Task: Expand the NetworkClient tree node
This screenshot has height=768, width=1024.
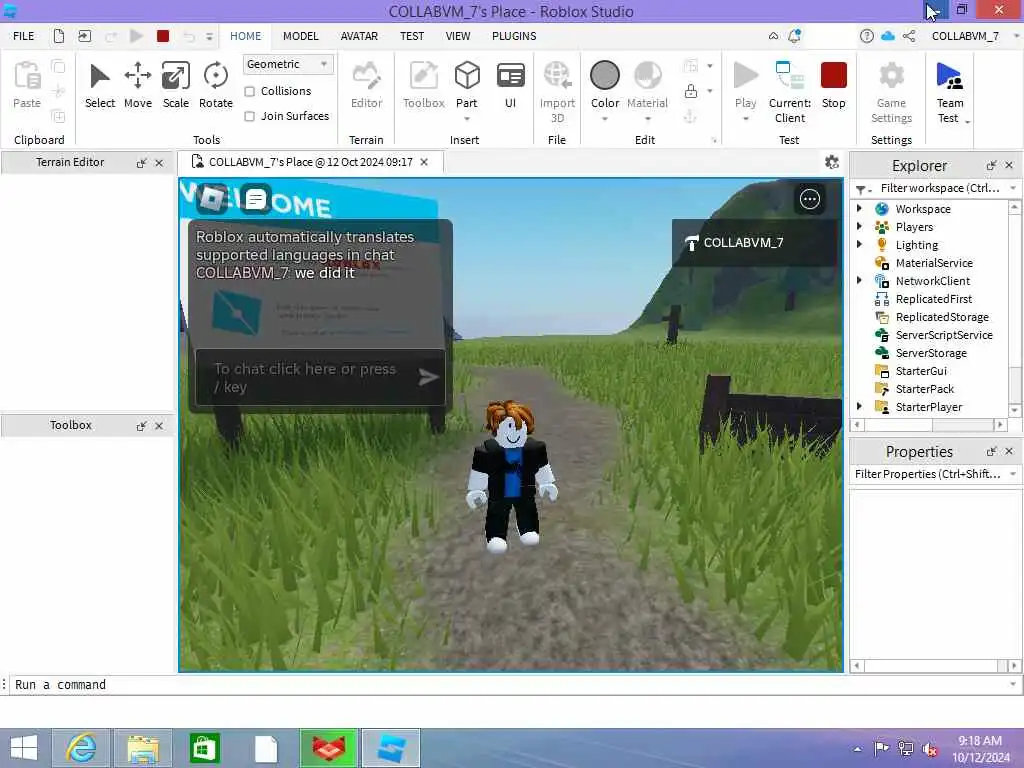Action: click(x=859, y=280)
